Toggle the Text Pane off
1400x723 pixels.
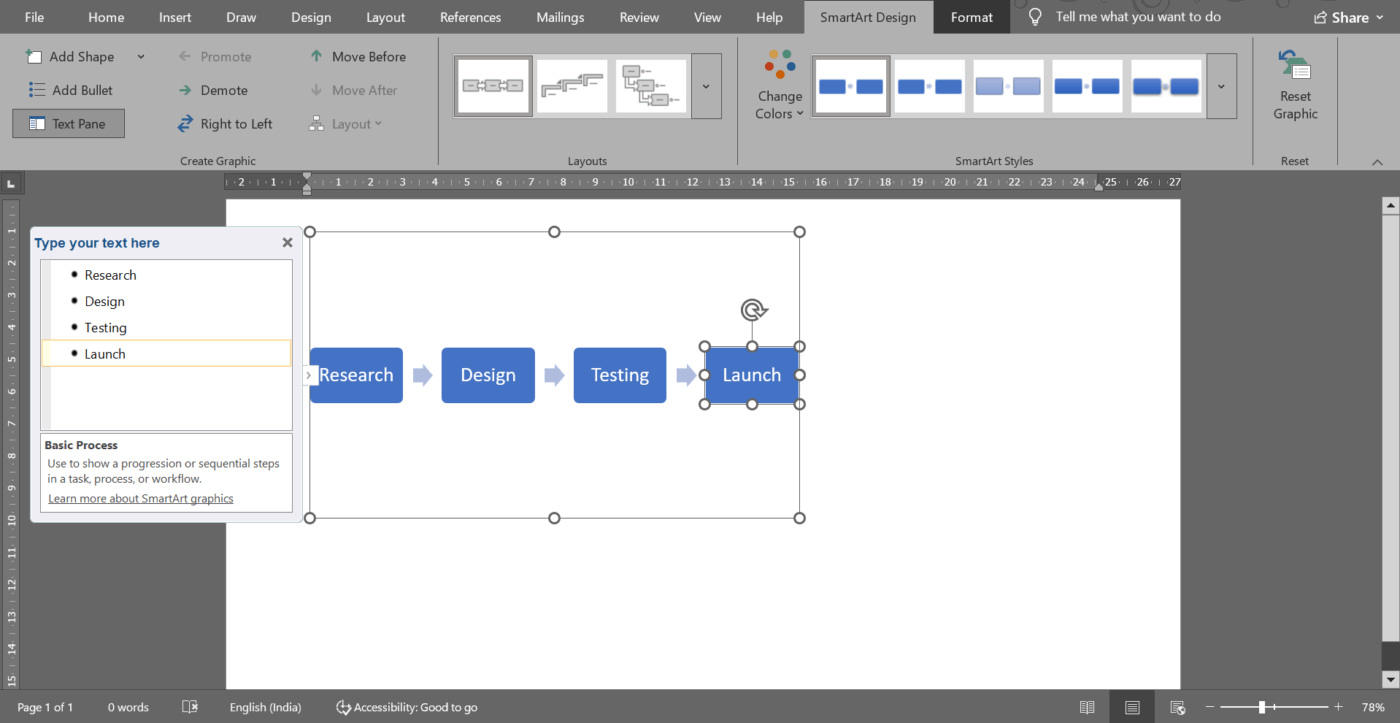point(68,123)
